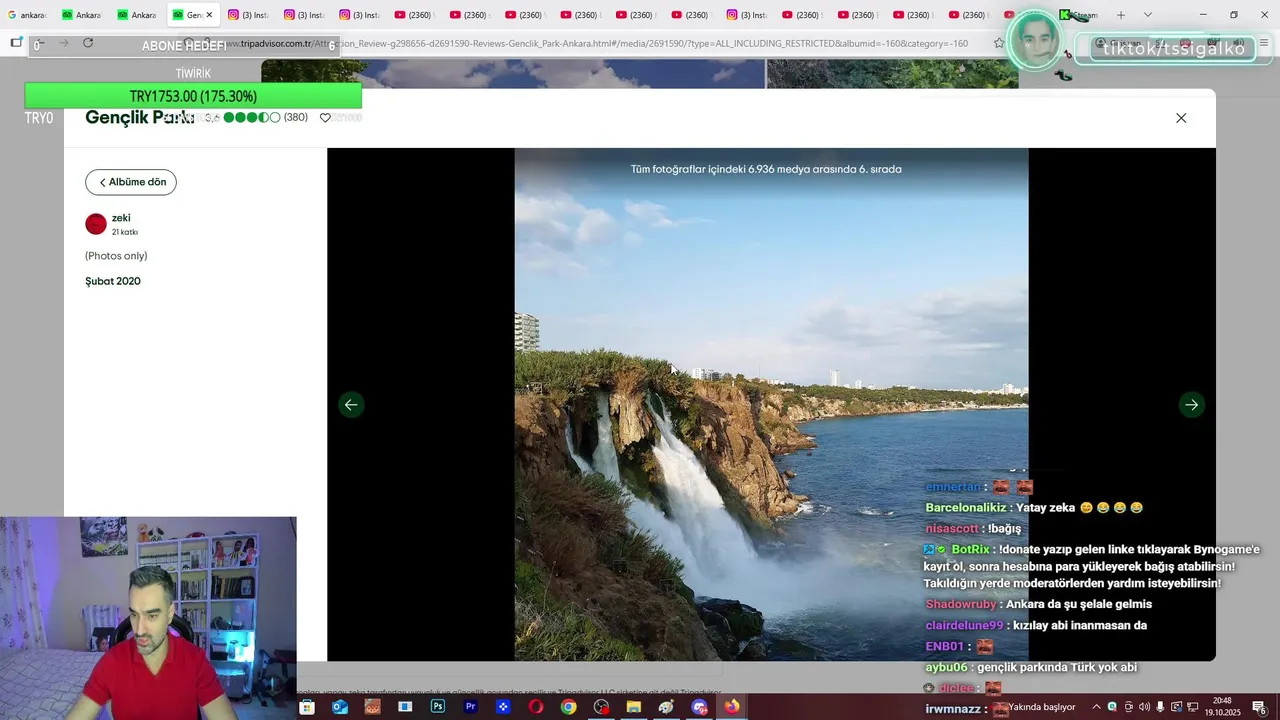
Task: Open the volume control in system tray
Action: tap(1144, 707)
